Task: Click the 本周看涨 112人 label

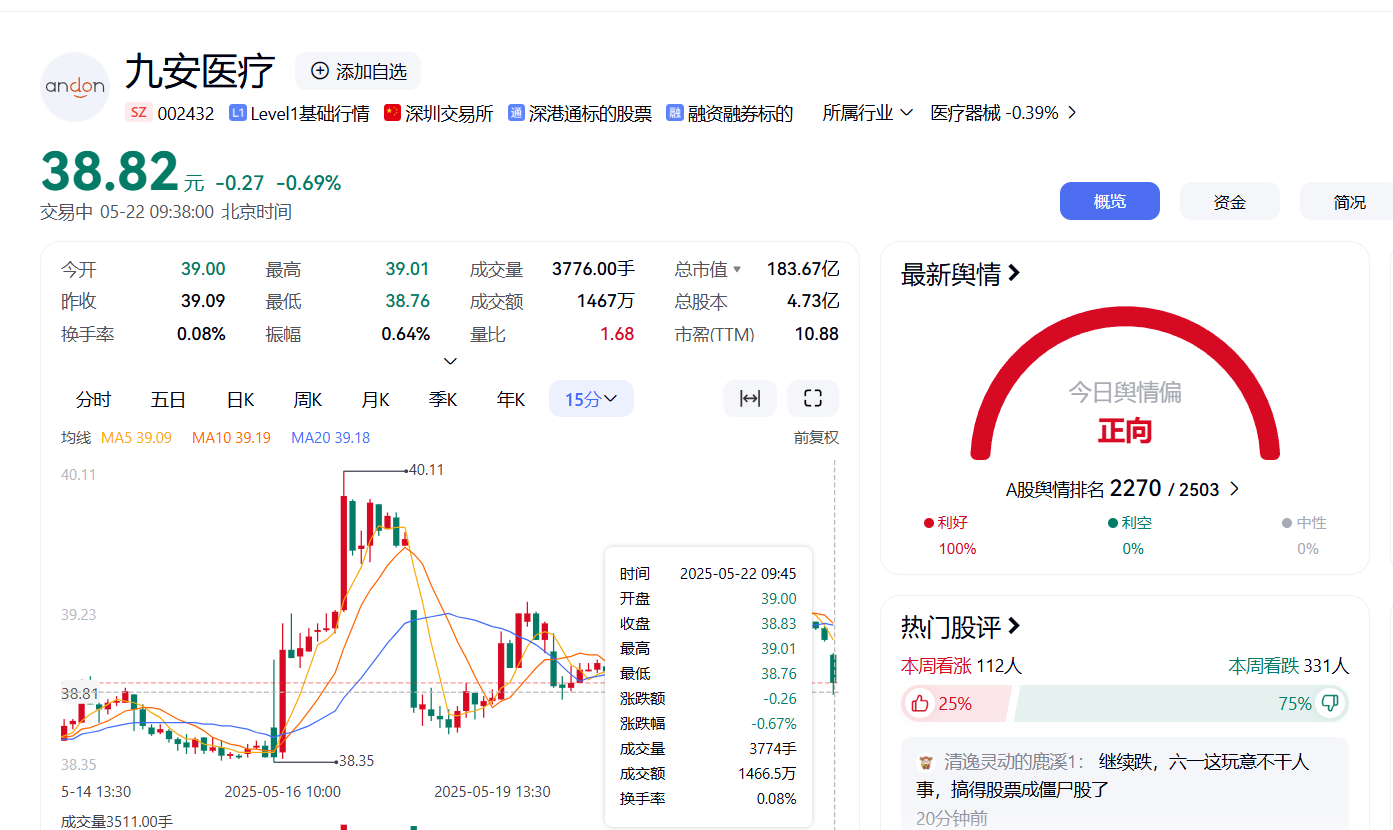Action: pos(961,666)
